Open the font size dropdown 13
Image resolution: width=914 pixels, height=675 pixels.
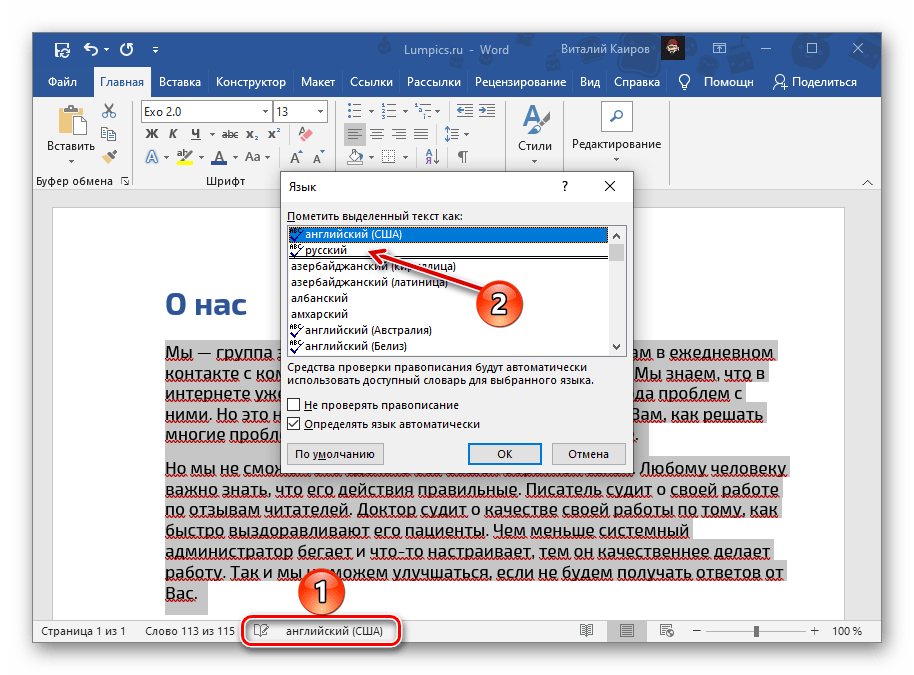320,111
